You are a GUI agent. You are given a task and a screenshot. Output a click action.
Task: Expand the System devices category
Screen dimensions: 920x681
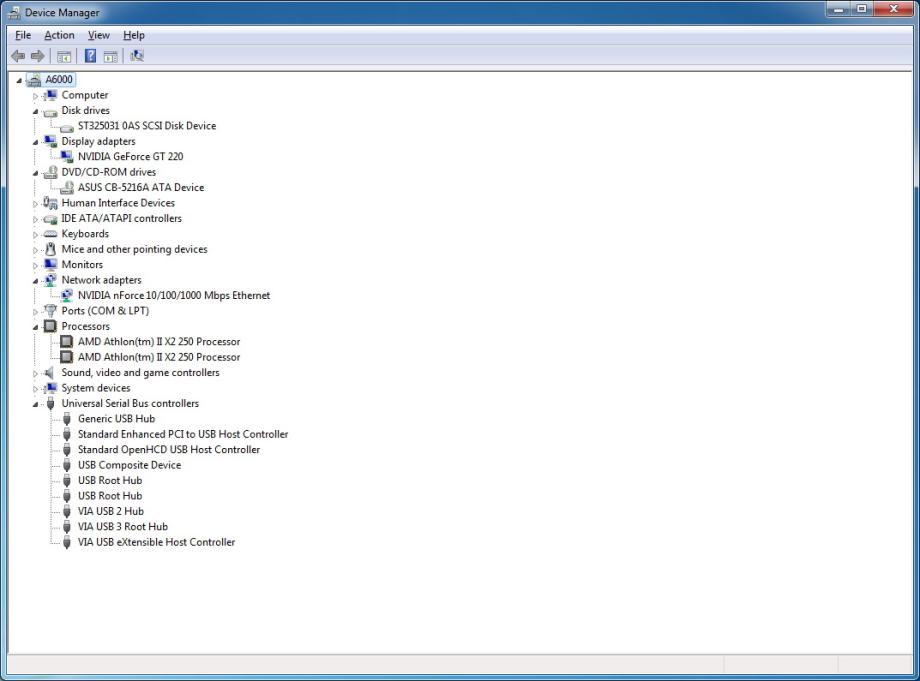click(35, 388)
